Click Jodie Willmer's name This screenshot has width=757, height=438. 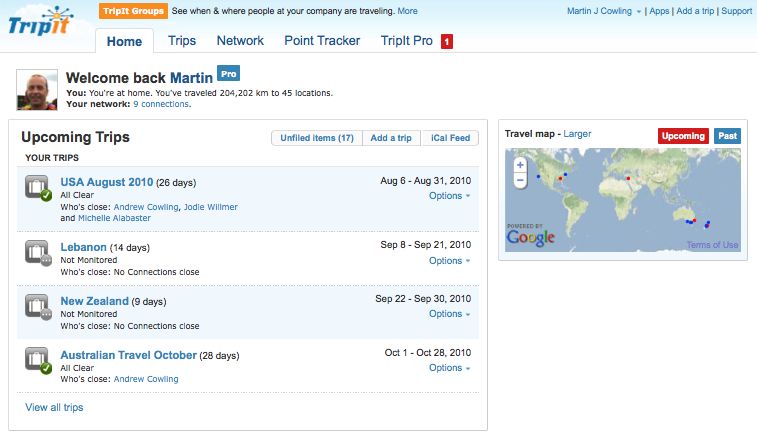210,207
